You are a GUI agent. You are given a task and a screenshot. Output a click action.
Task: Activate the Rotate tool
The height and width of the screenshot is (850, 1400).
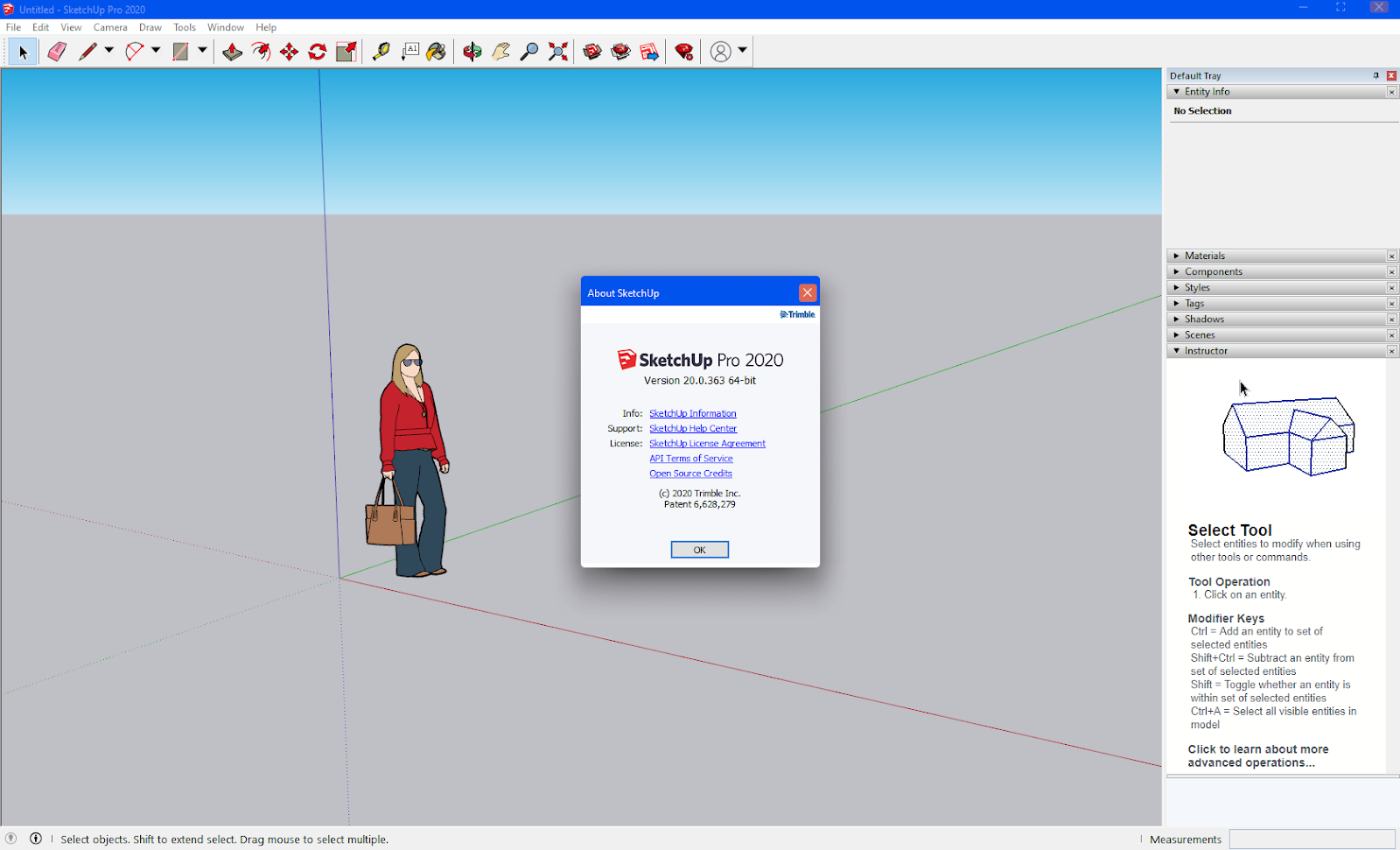tap(317, 51)
